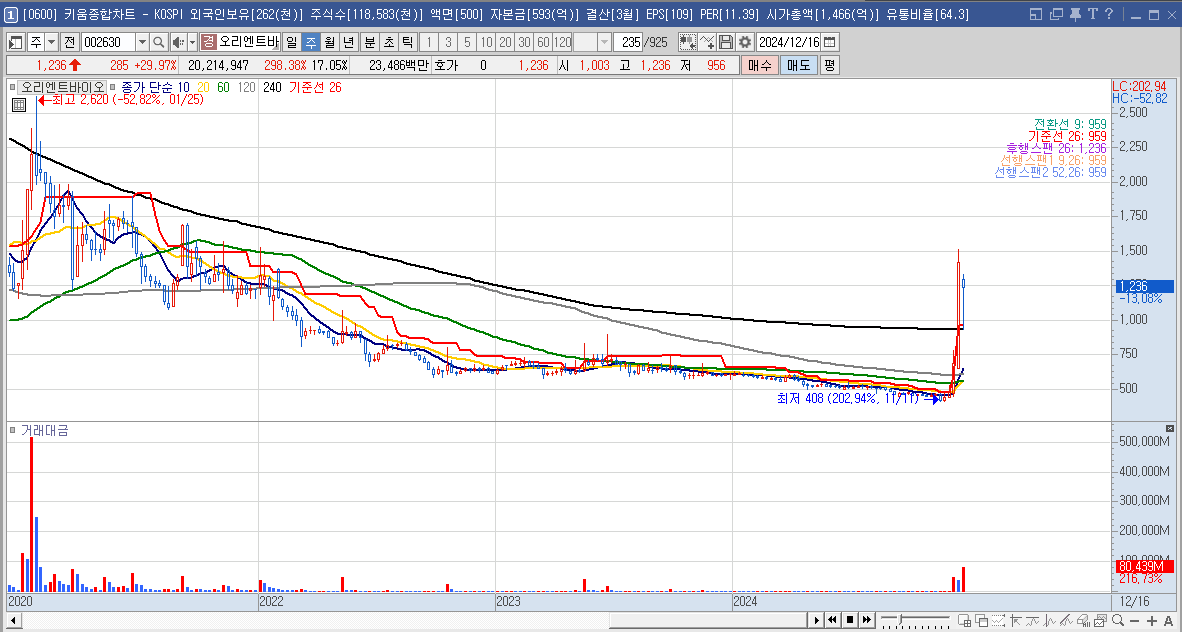Viewport: 1182px width, 632px height.
Task: Click the replay speed slider handle
Action: [900, 619]
